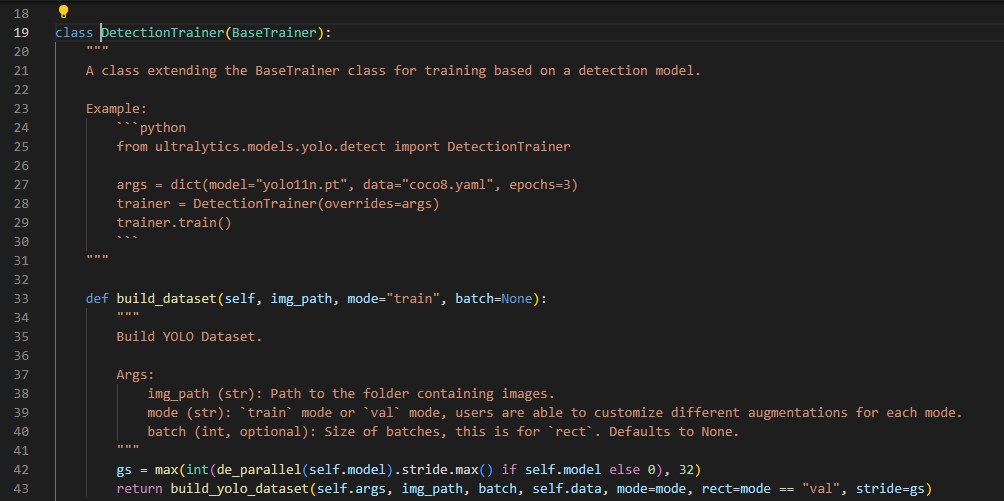Click the build_dataset function name
The image size is (1004, 501).
click(166, 299)
